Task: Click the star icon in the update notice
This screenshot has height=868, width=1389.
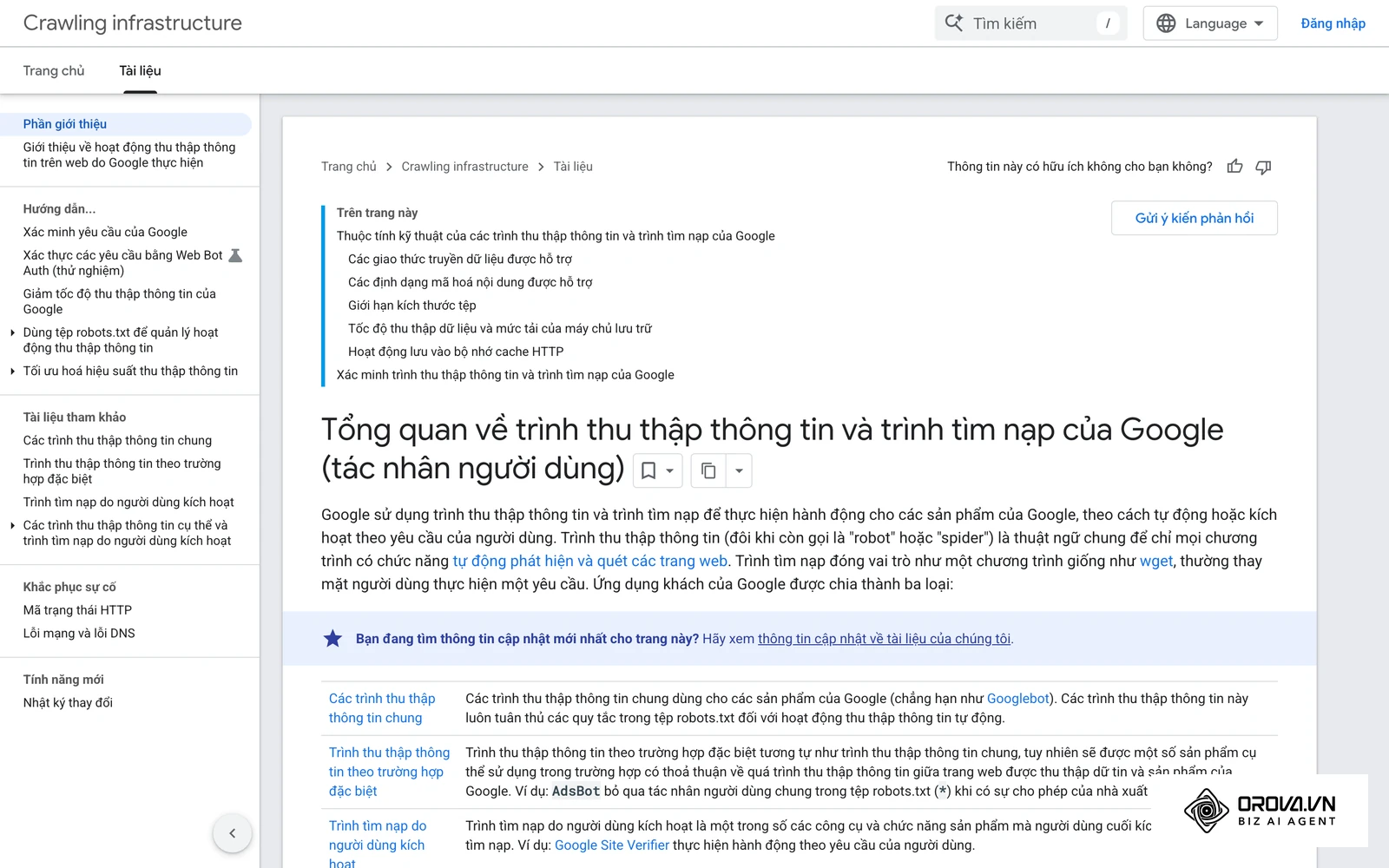Action: [x=332, y=639]
